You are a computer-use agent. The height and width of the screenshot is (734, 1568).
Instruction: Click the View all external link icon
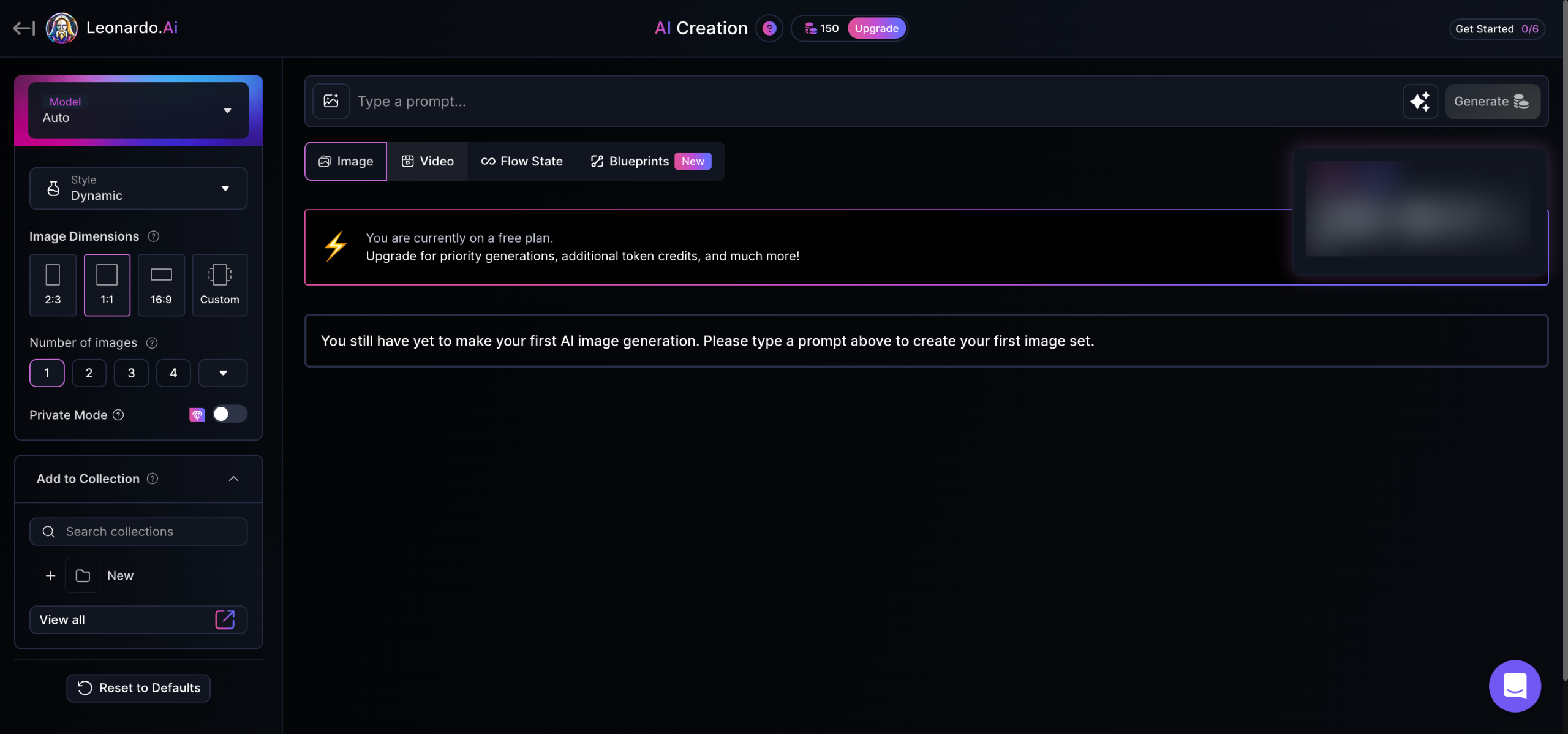[x=225, y=619]
